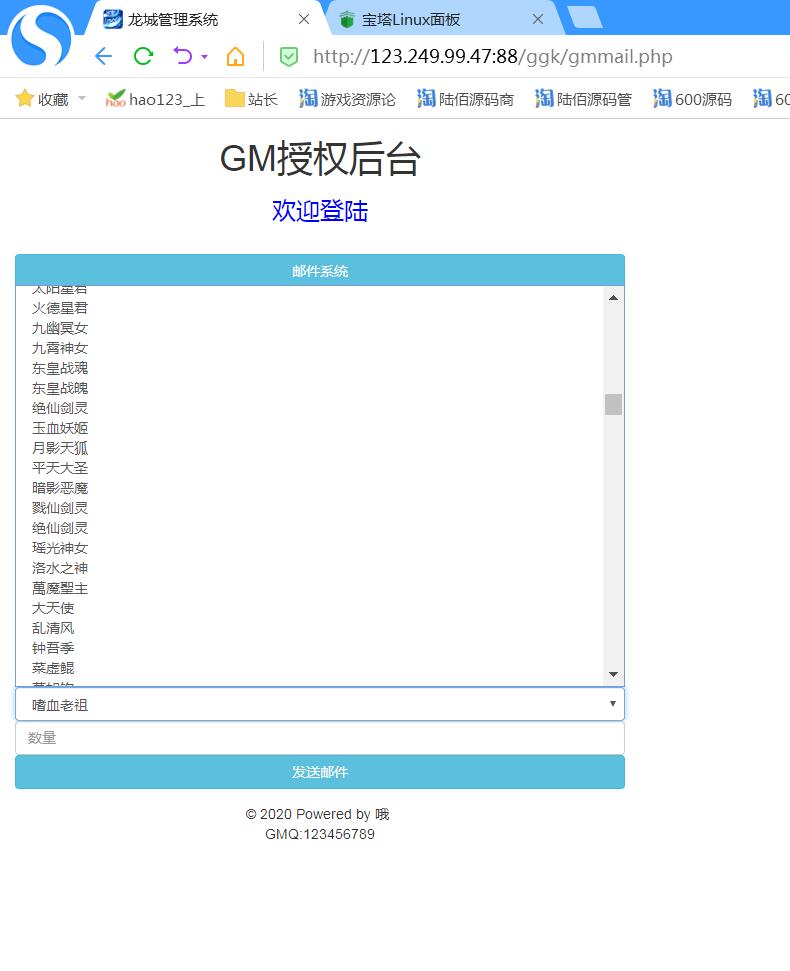Select 月影天狐 in the list
This screenshot has height=971, width=790.
(x=60, y=448)
